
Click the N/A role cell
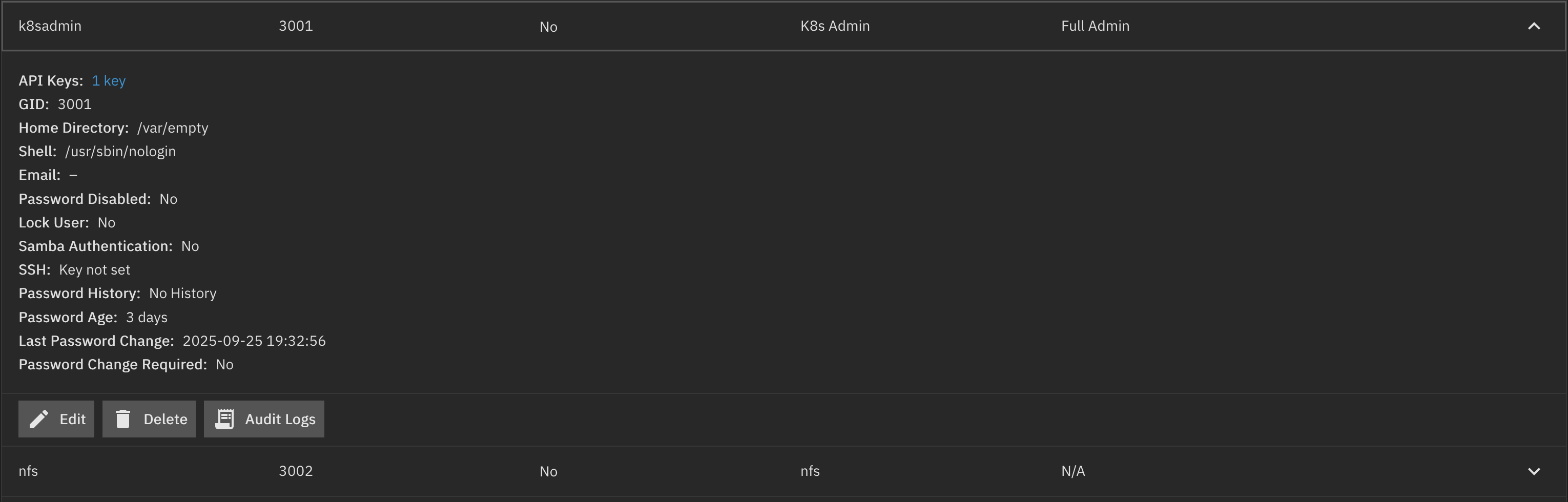pos(1072,472)
